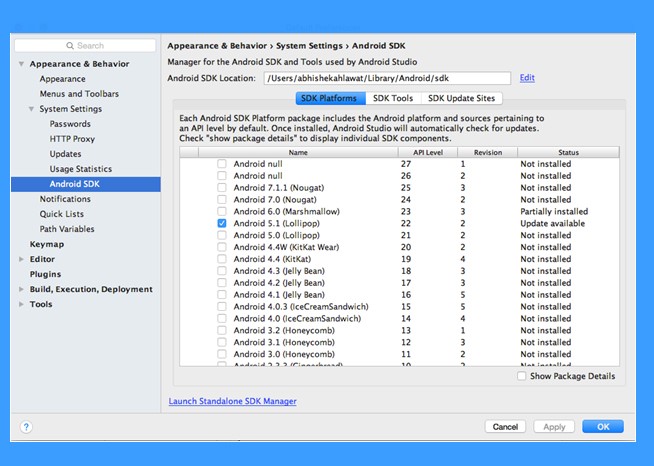Screen dimensions: 654x466
Task: Sort by API Level column header
Action: (428, 152)
